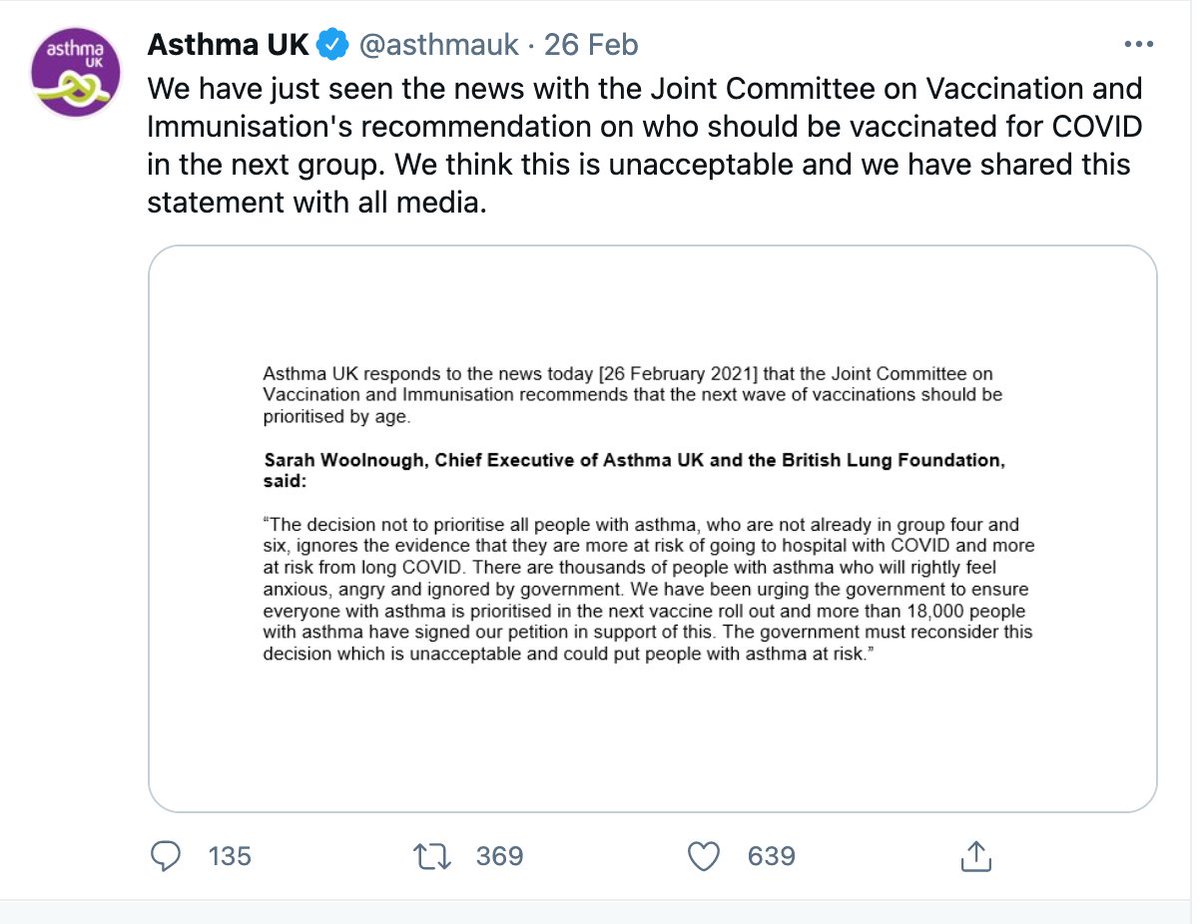Click the reply speech bubble icon

[x=165, y=855]
